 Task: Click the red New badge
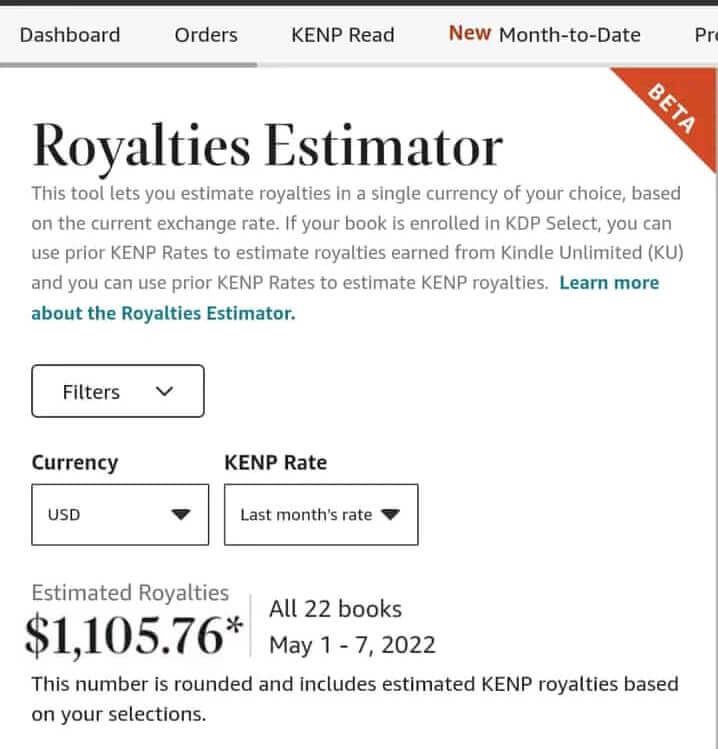(x=469, y=33)
